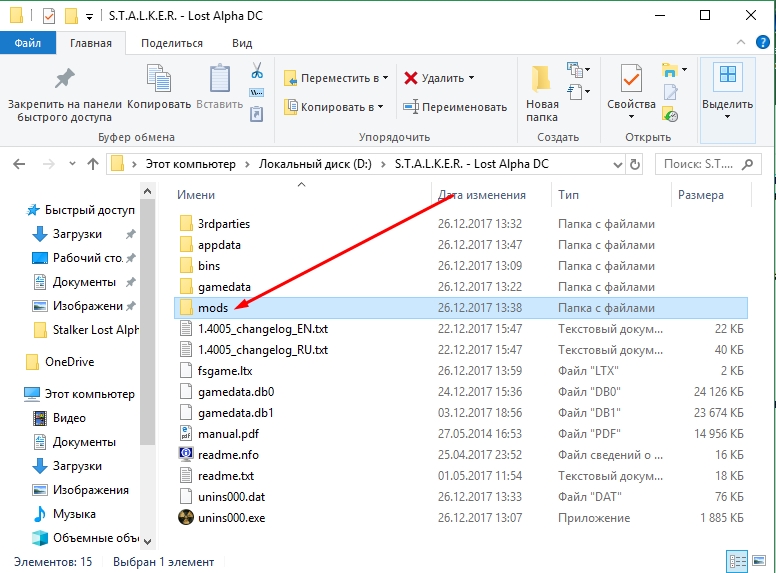Click the New item icon in Создать group
776x573 pixels.
click(575, 70)
